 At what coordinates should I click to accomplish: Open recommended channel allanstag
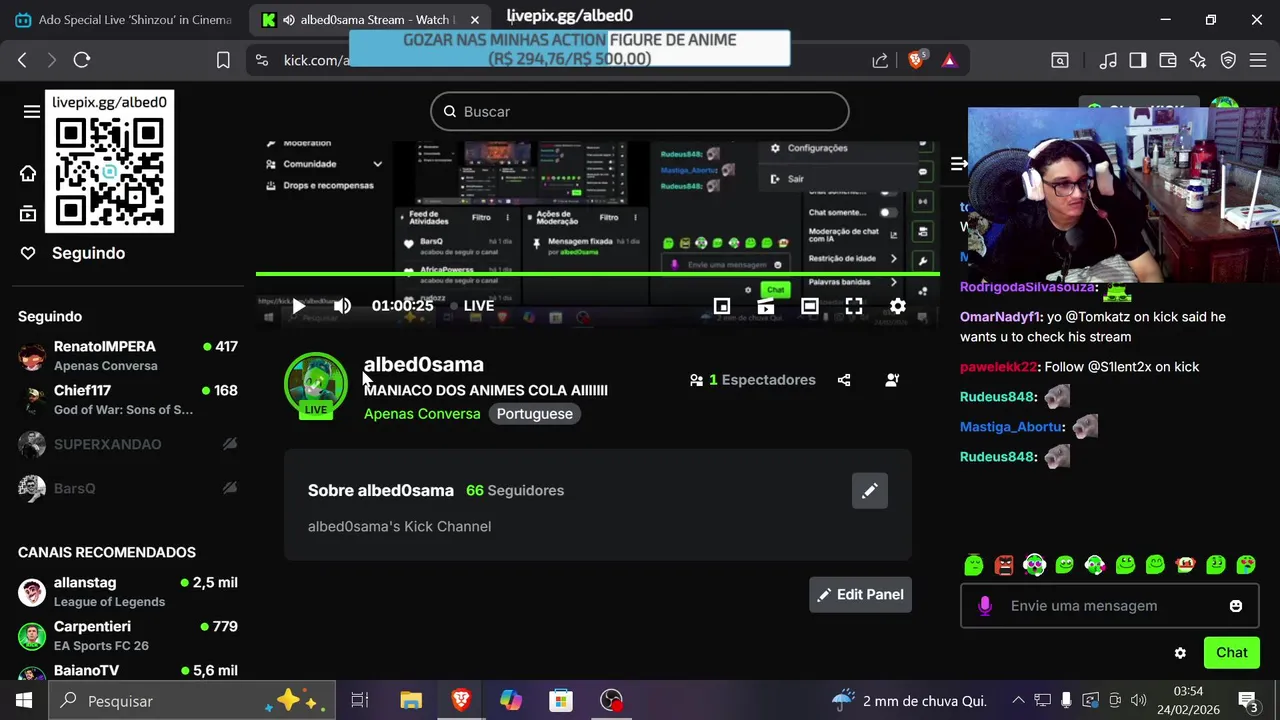coord(128,591)
